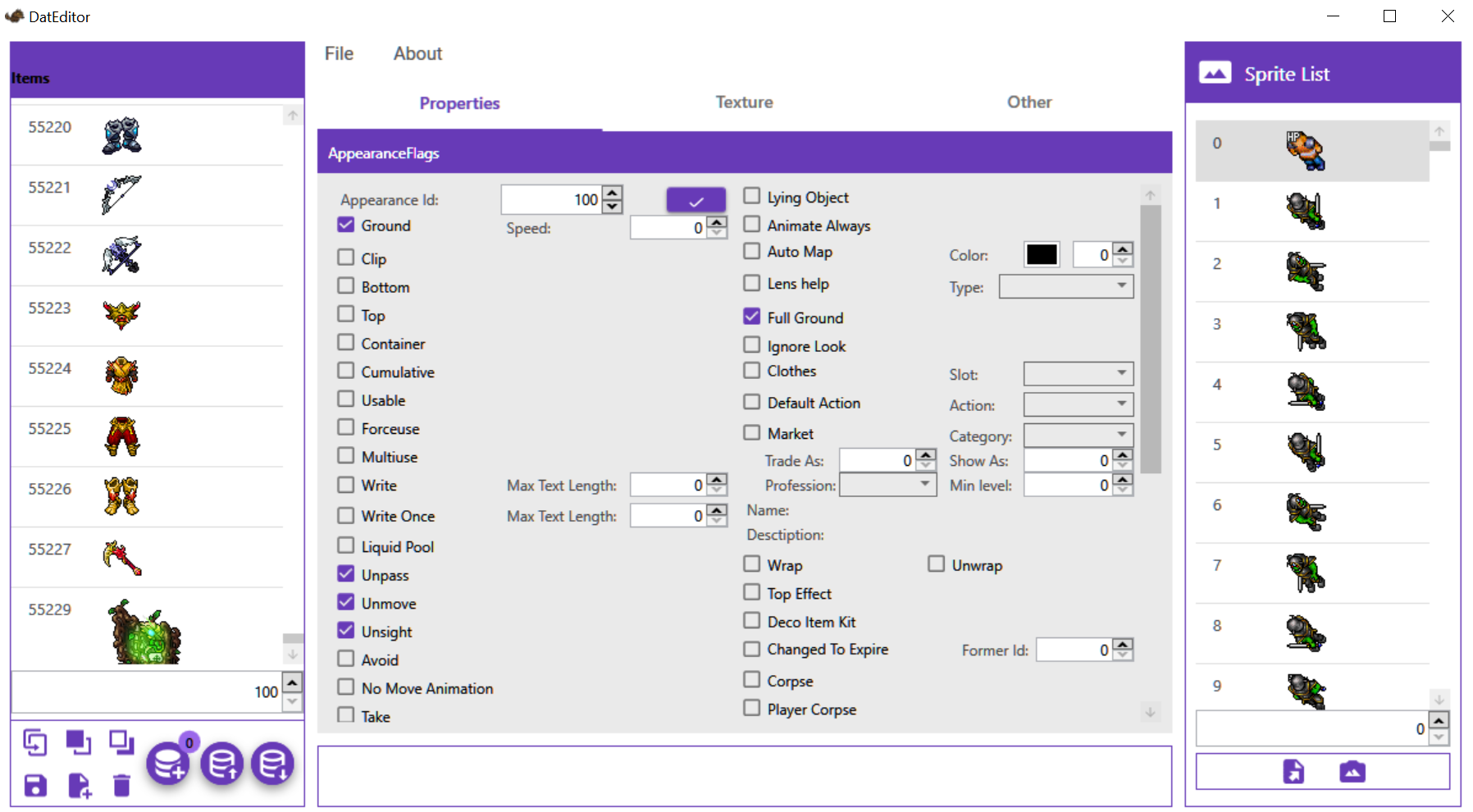Select the database upload icon
The height and width of the screenshot is (812, 1473).
tap(221, 763)
